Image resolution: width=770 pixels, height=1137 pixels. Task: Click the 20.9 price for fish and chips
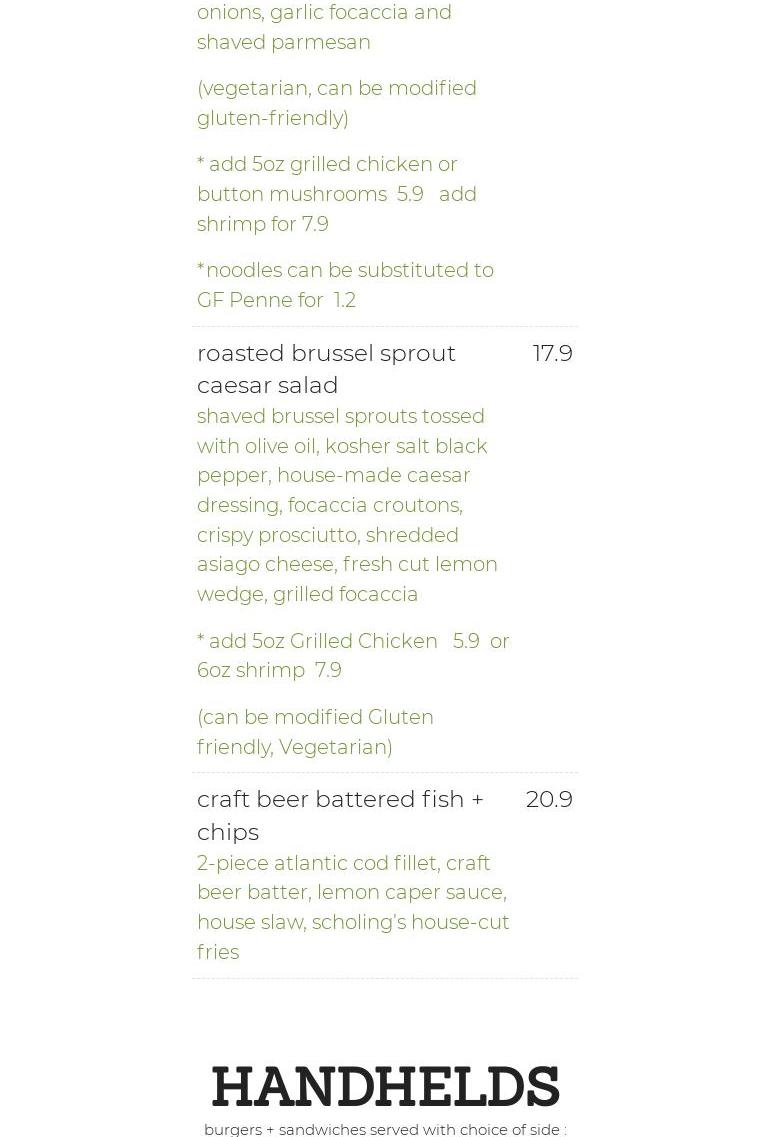549,799
